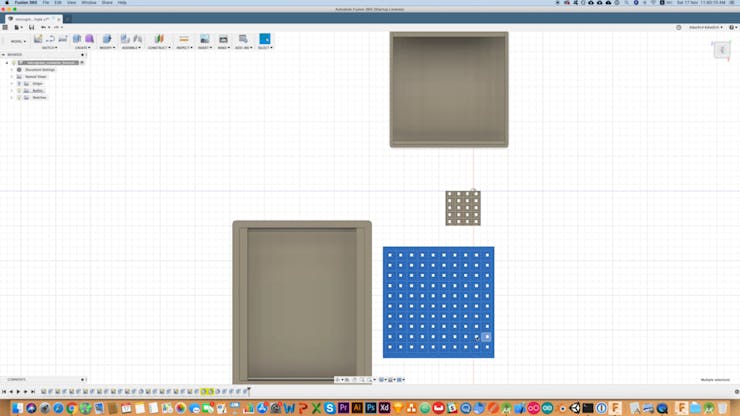
Task: Click the File document icon
Action: 17,27
